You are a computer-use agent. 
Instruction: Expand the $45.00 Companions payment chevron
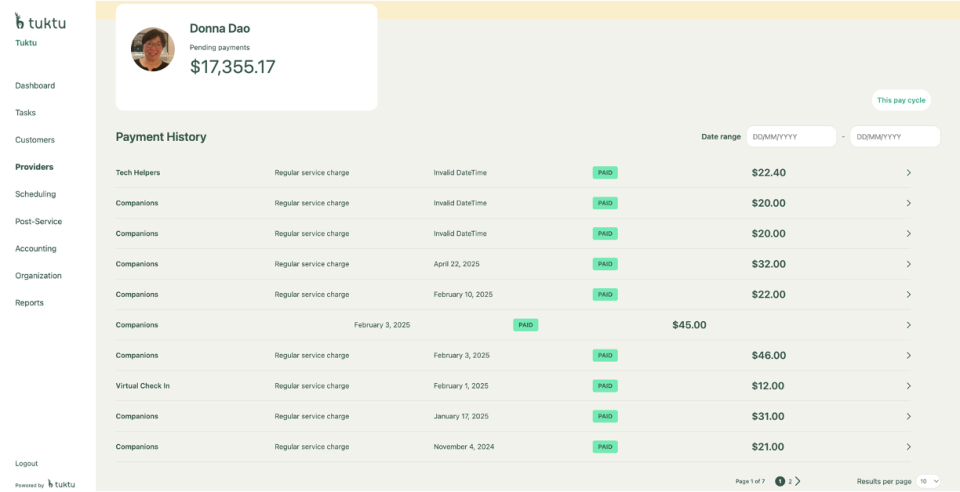tap(908, 325)
